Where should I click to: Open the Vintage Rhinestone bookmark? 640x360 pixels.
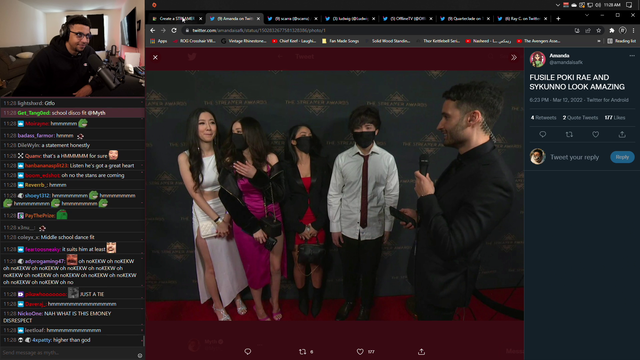[244, 41]
